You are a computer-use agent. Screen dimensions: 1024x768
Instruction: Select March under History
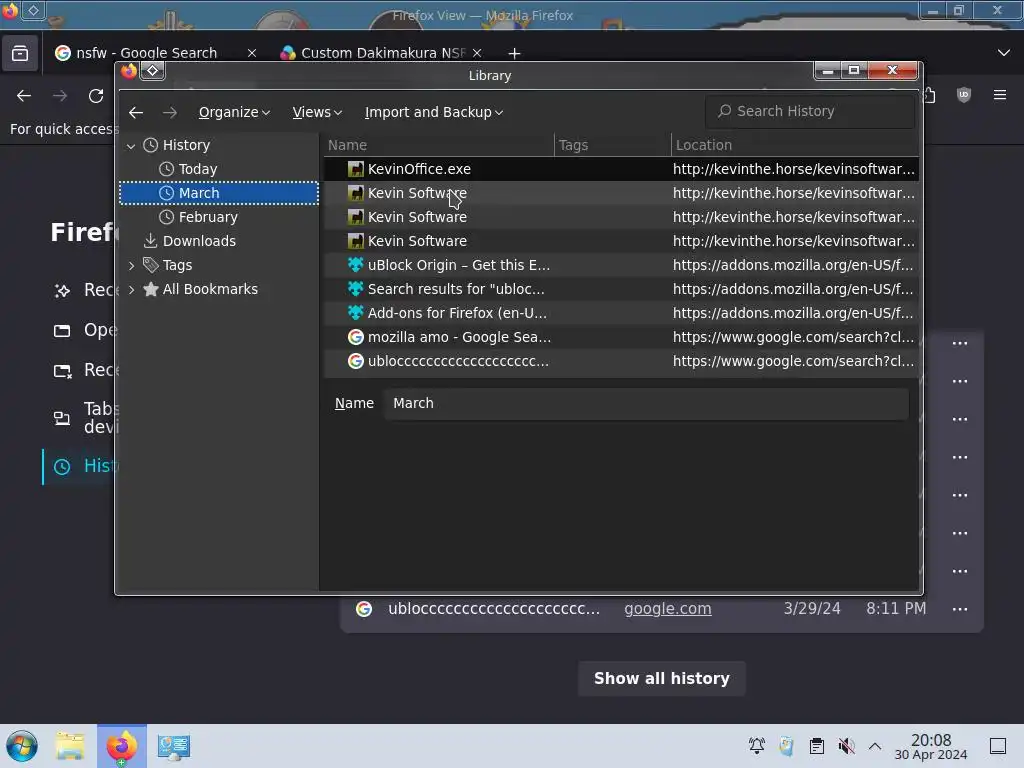219,193
